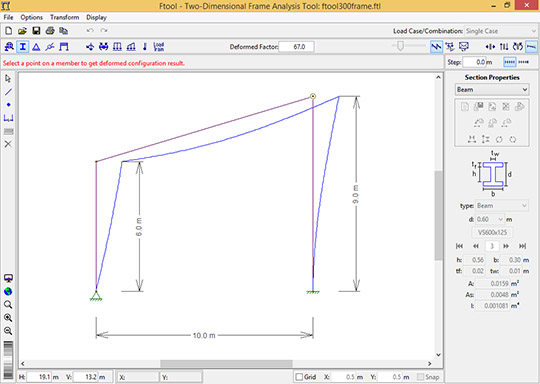
Task: Jump to the first section in the list
Action: click(x=459, y=246)
